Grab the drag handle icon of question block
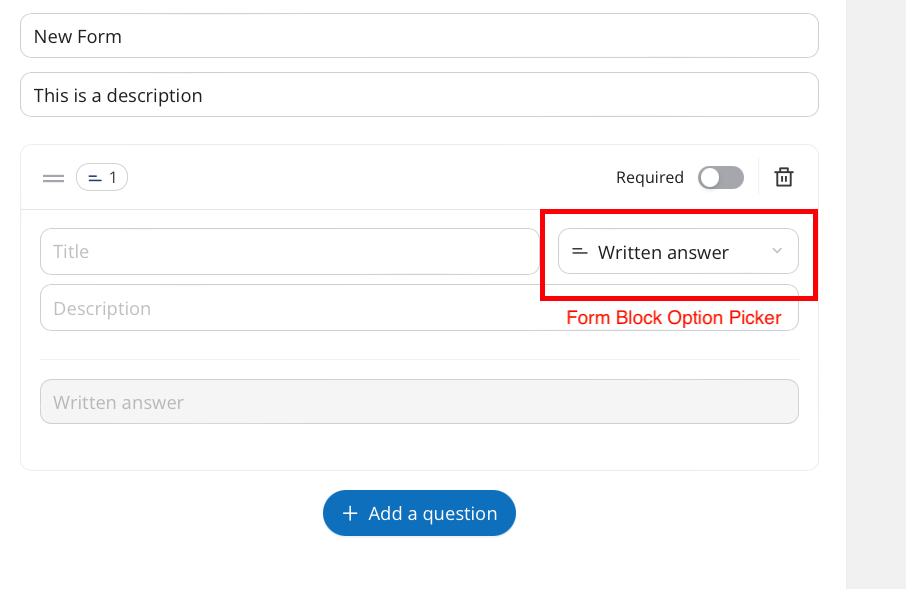 click(53, 178)
